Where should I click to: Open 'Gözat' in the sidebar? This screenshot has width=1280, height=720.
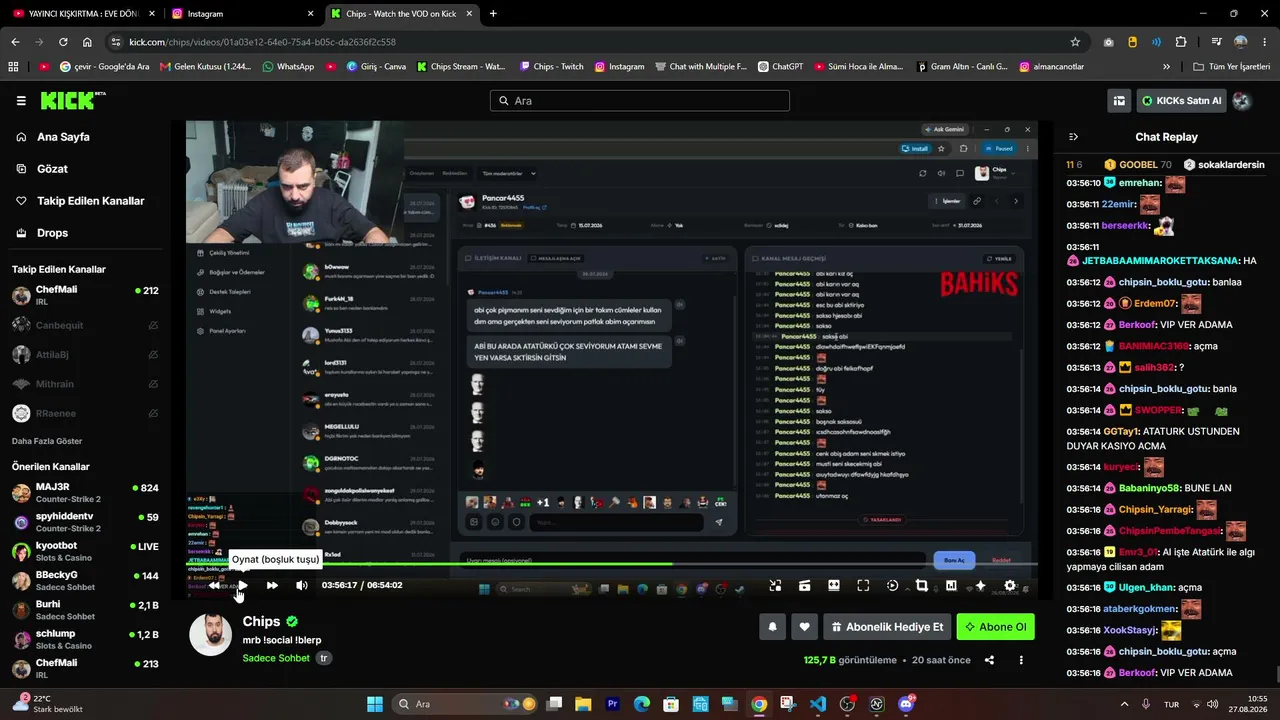coord(52,169)
